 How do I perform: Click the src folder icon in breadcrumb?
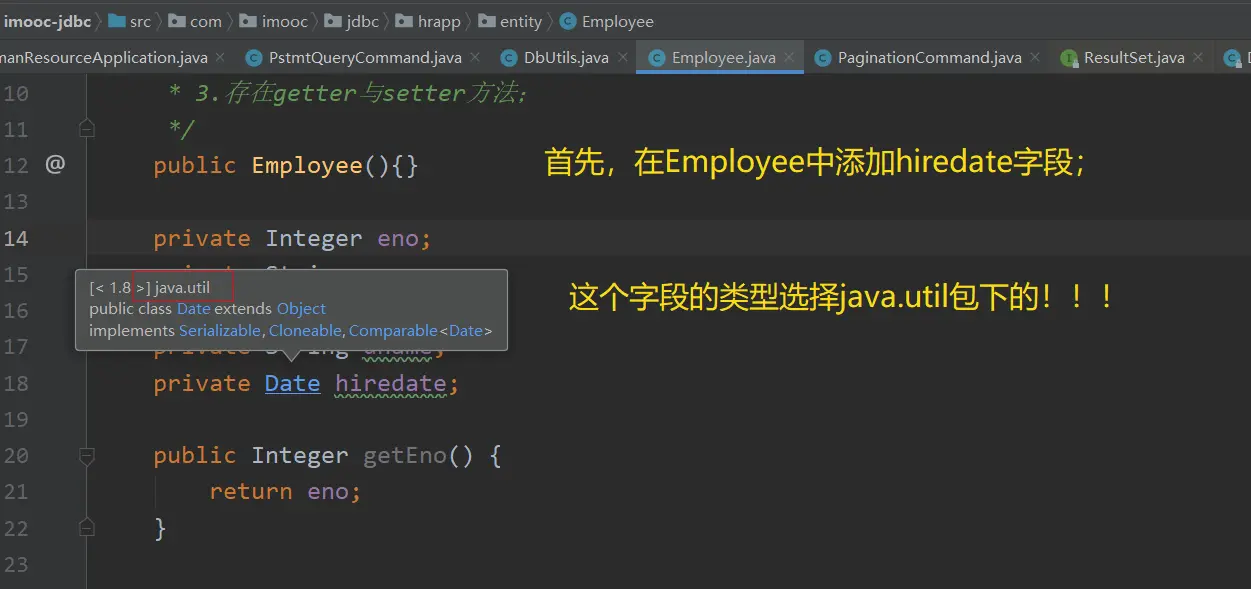coord(116,20)
